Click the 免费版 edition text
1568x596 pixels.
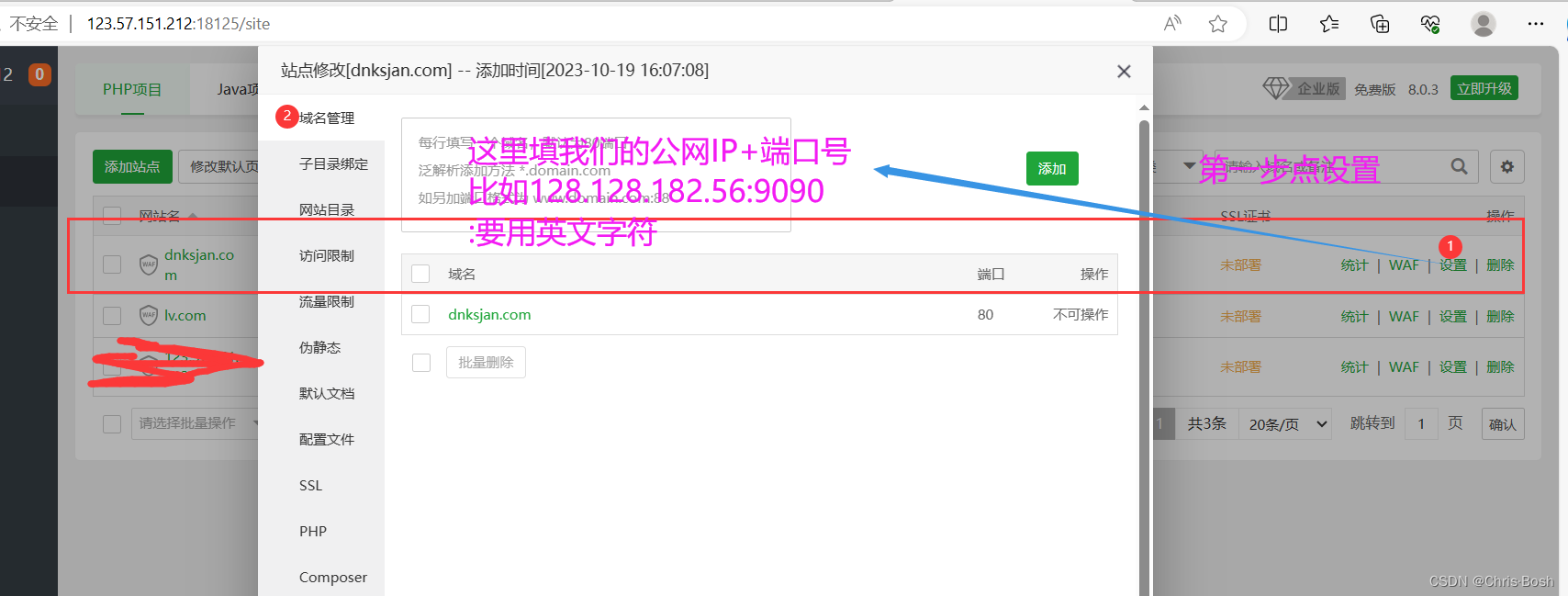coord(1374,89)
